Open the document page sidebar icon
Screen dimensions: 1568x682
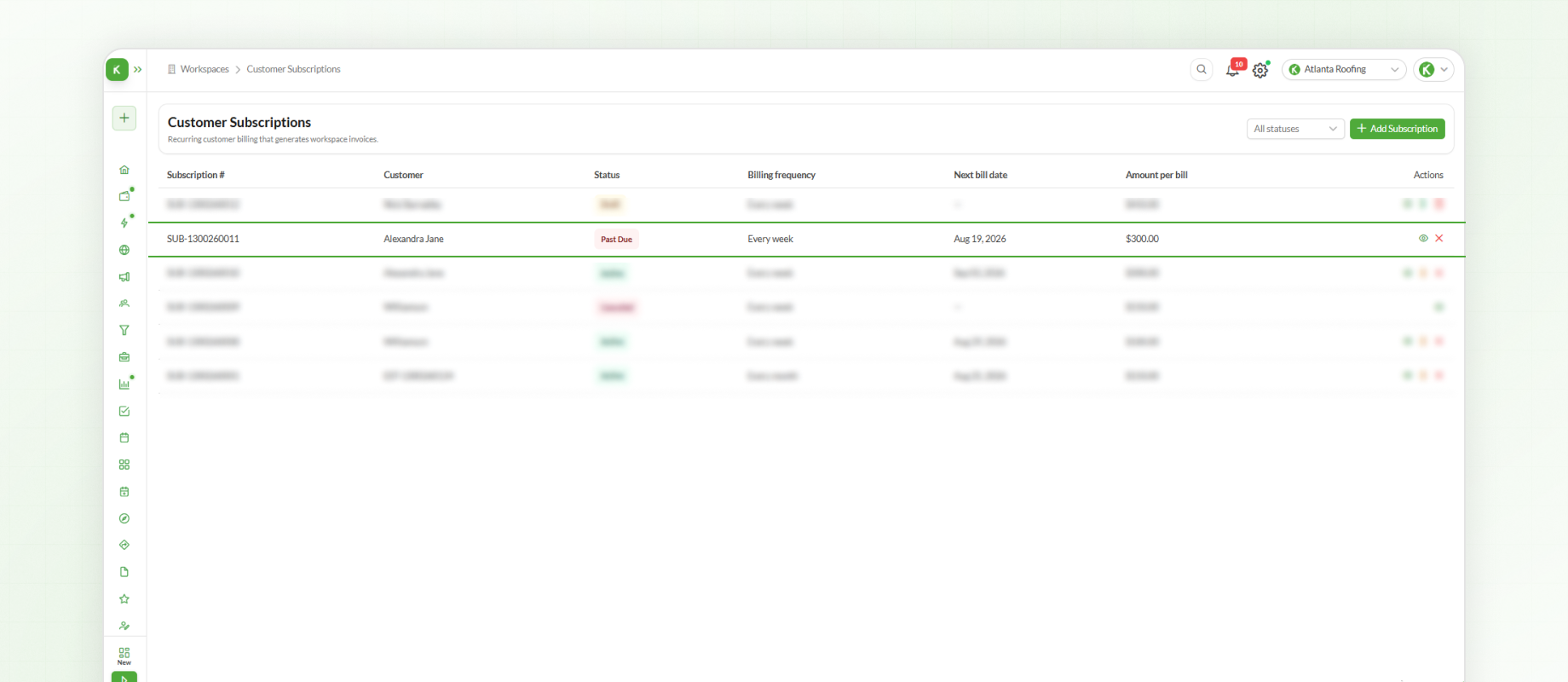pos(124,572)
